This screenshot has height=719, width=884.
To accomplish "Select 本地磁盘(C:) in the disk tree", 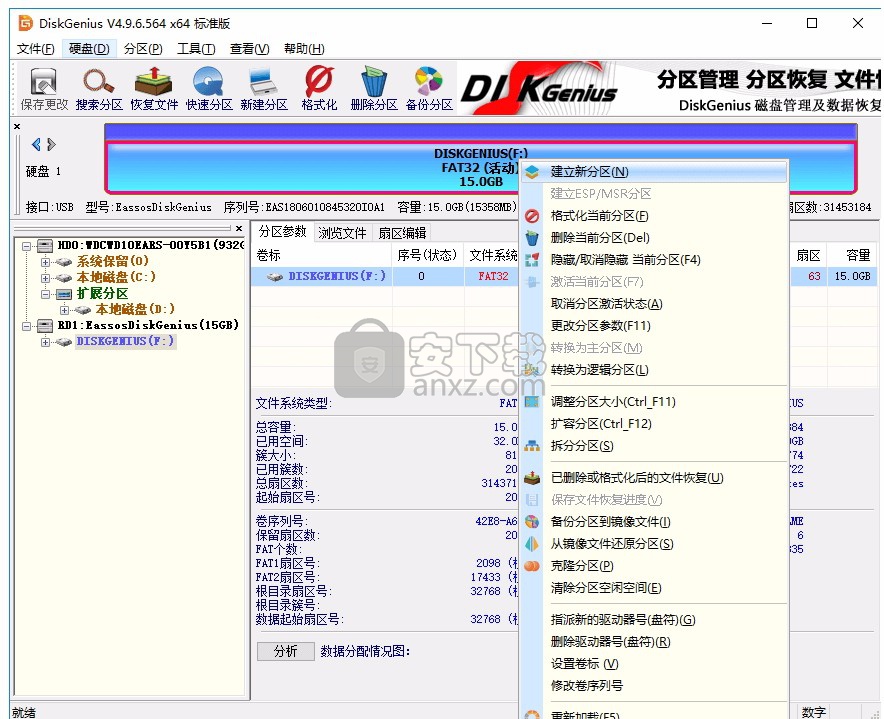I will (x=116, y=277).
